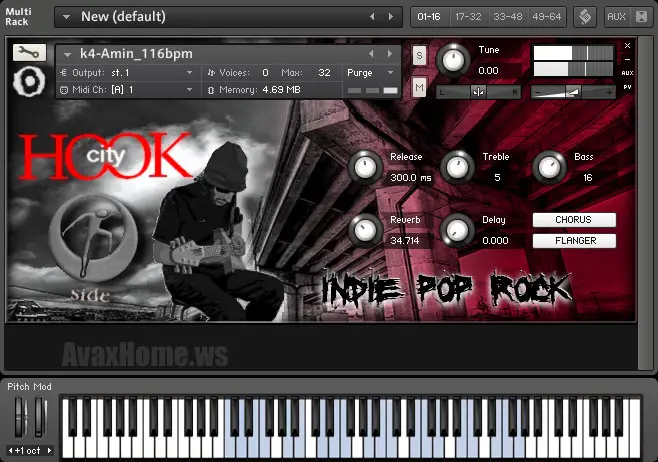Toggle instrument AUX sends display
Image resolution: width=658 pixels, height=462 pixels.
point(627,73)
